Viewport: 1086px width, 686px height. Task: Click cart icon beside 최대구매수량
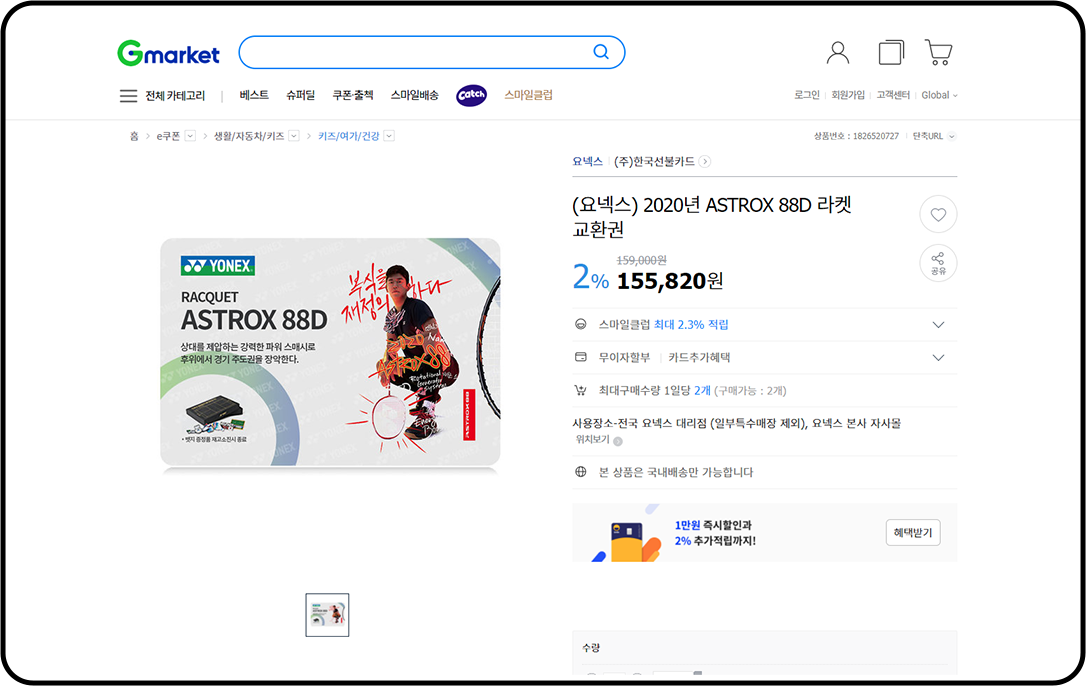(581, 391)
